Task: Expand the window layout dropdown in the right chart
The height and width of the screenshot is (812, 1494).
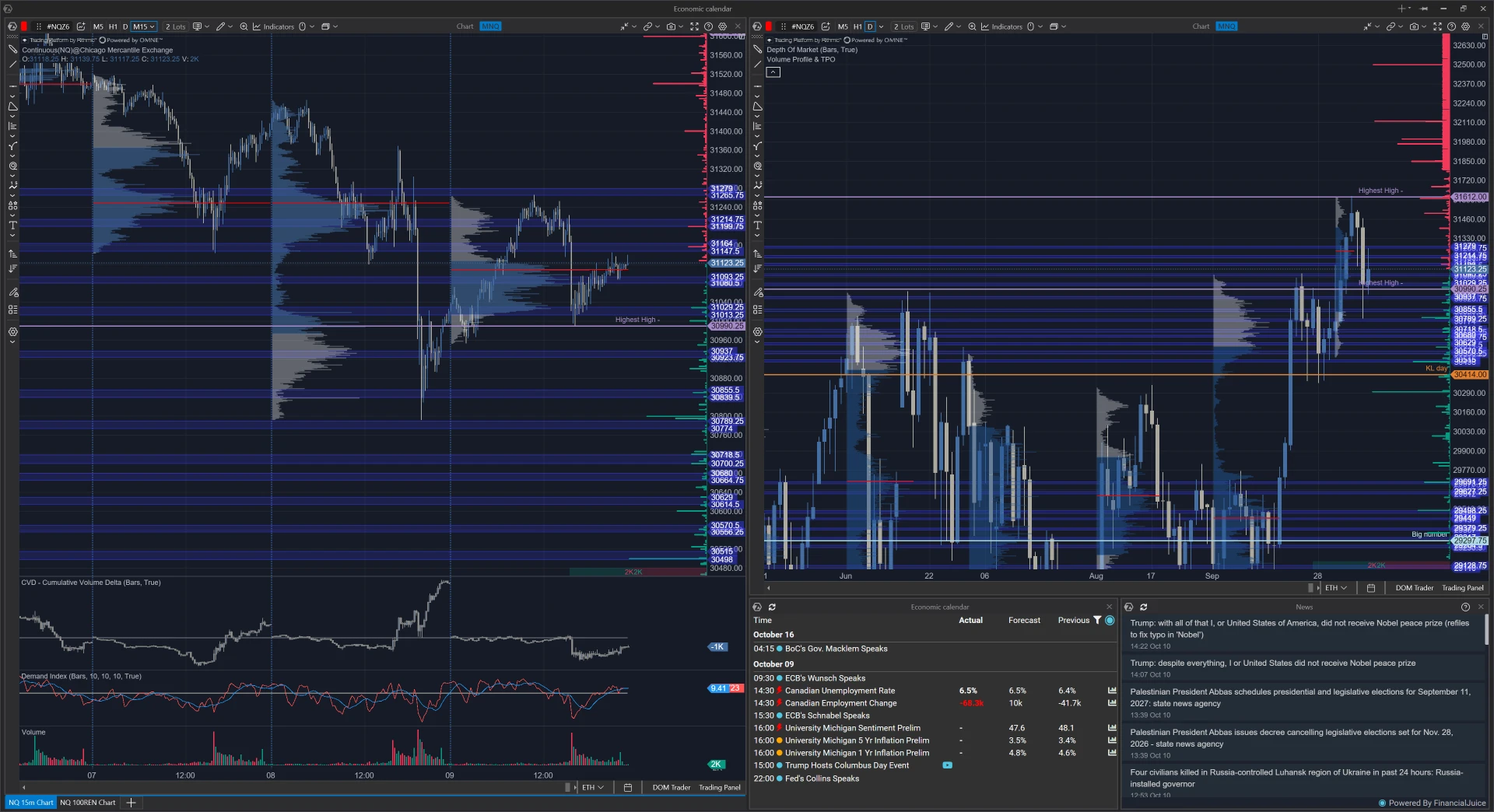Action: pos(1064,26)
